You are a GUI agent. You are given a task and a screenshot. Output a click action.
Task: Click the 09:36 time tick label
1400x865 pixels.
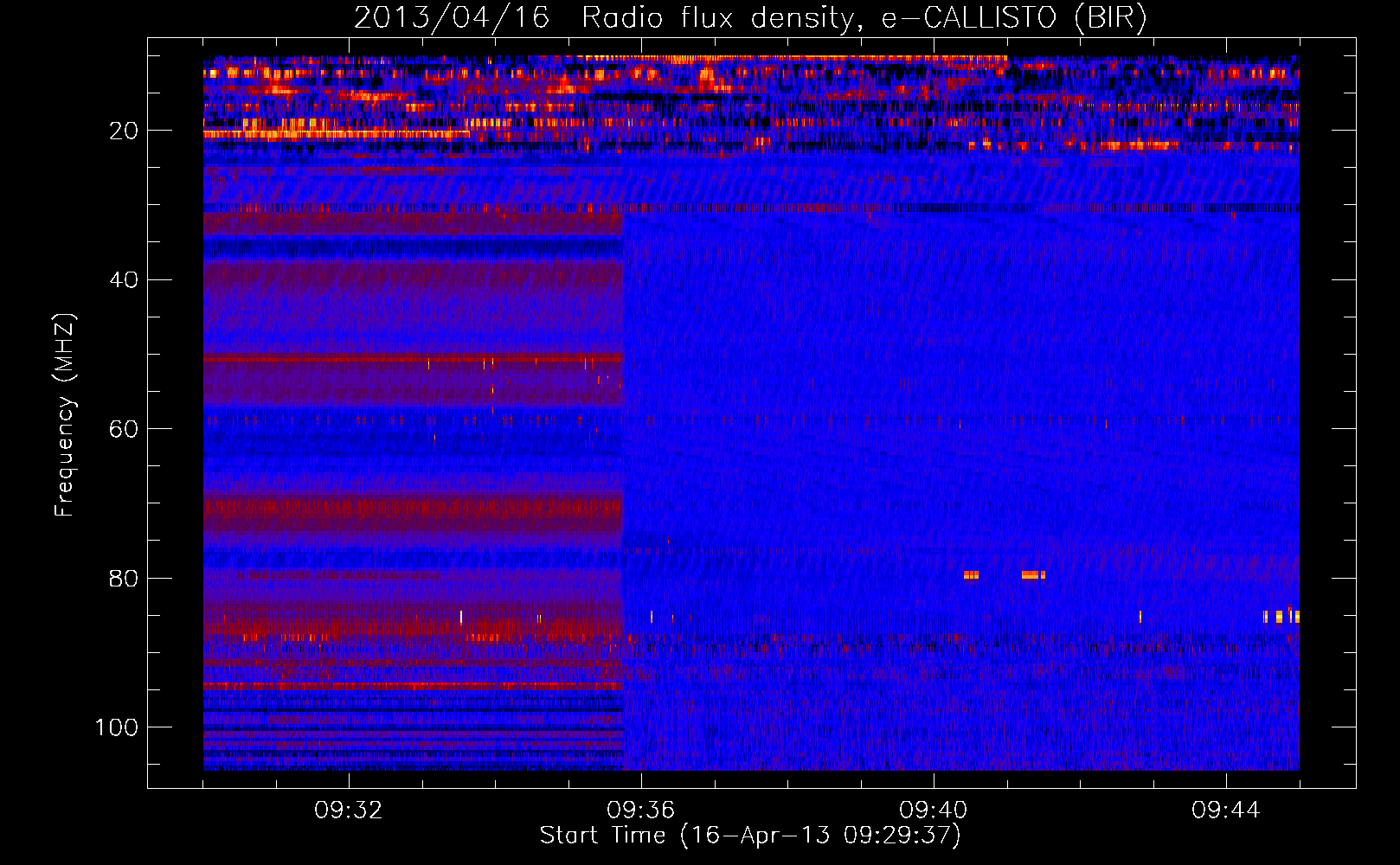point(641,811)
